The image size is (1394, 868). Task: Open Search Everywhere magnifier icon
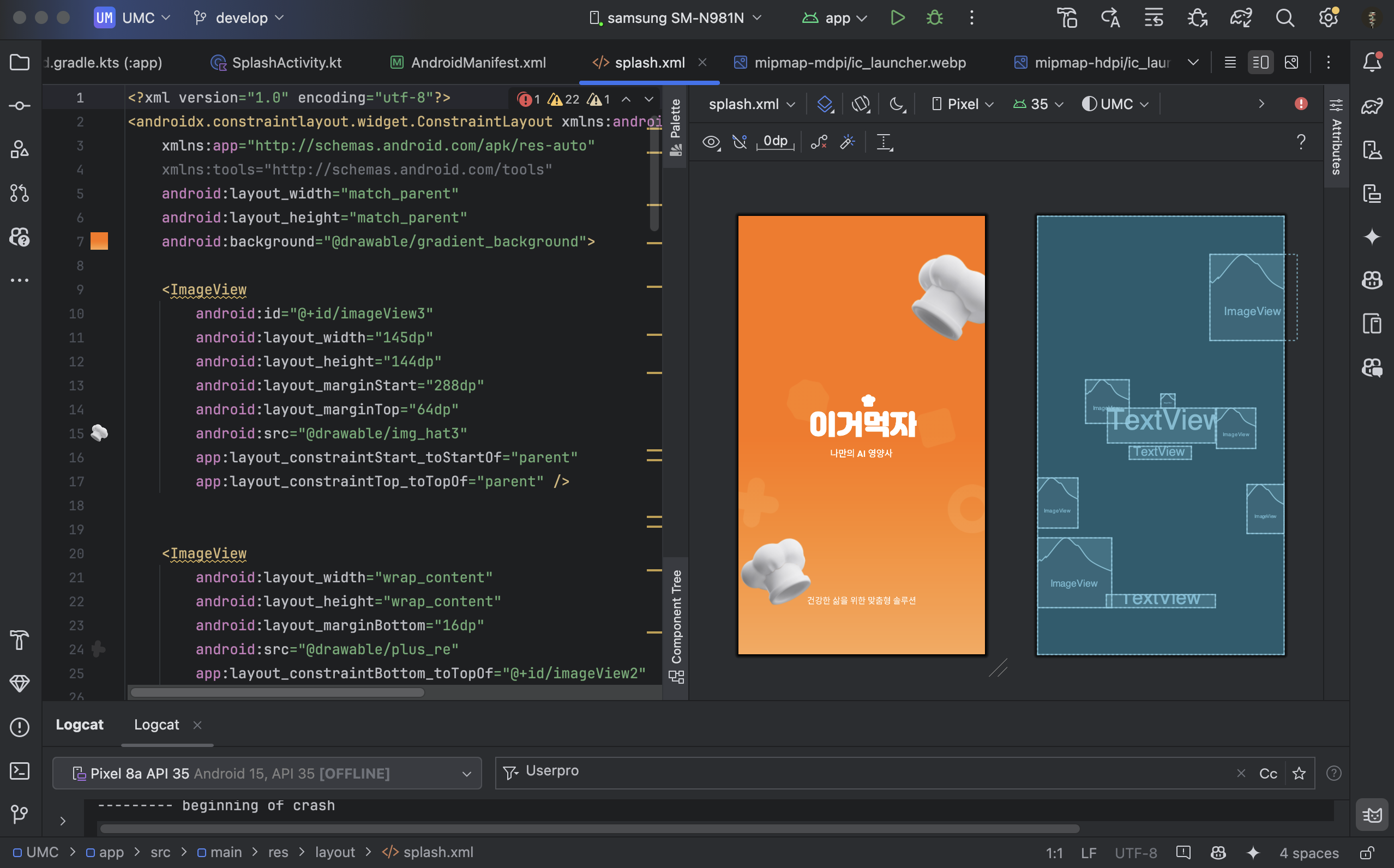1285,18
